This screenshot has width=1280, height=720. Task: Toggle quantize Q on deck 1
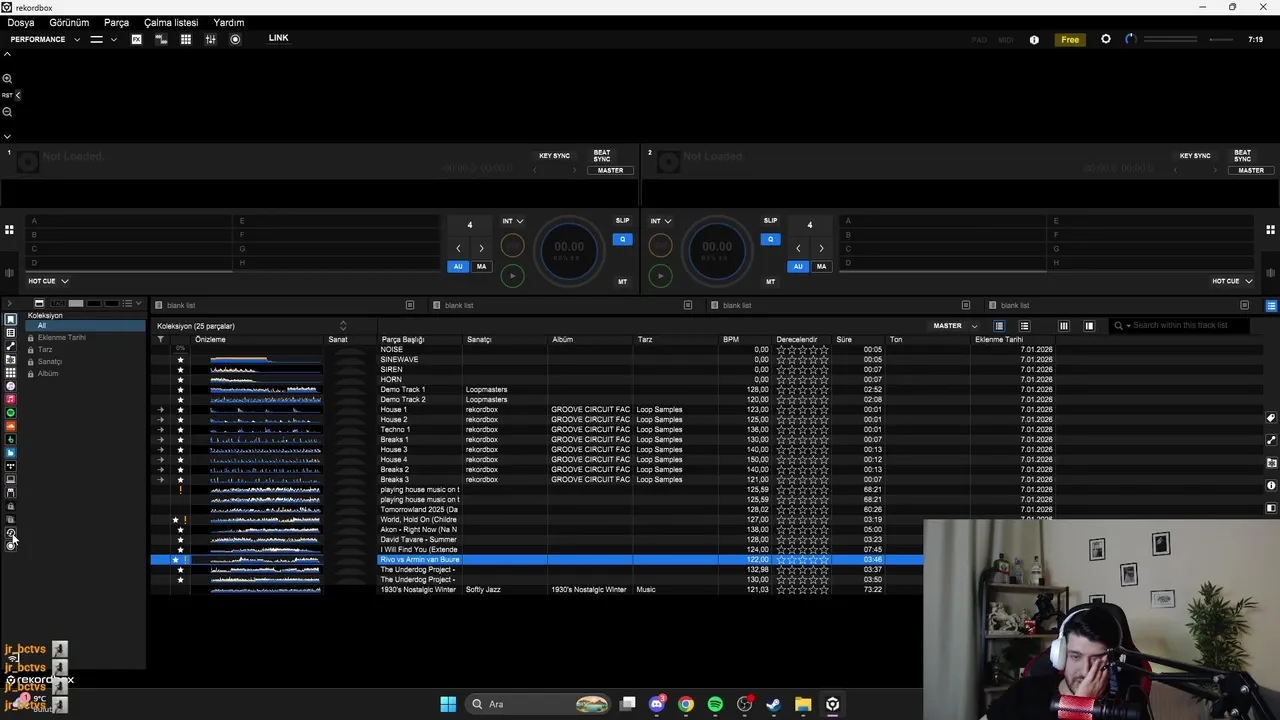pyautogui.click(x=622, y=239)
